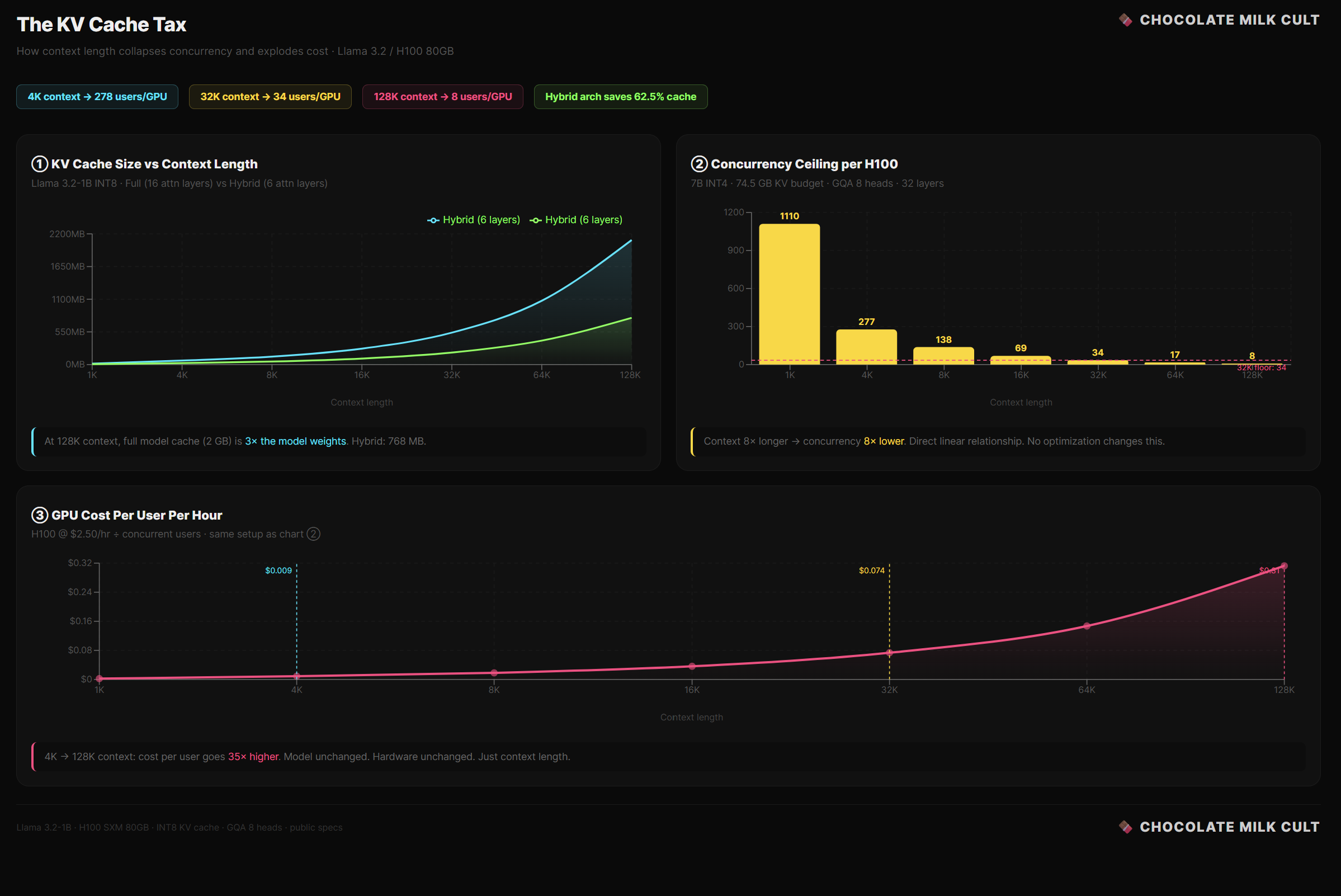This screenshot has height=896, width=1341.
Task: Click the 138 bar at 8K context
Action: point(943,355)
